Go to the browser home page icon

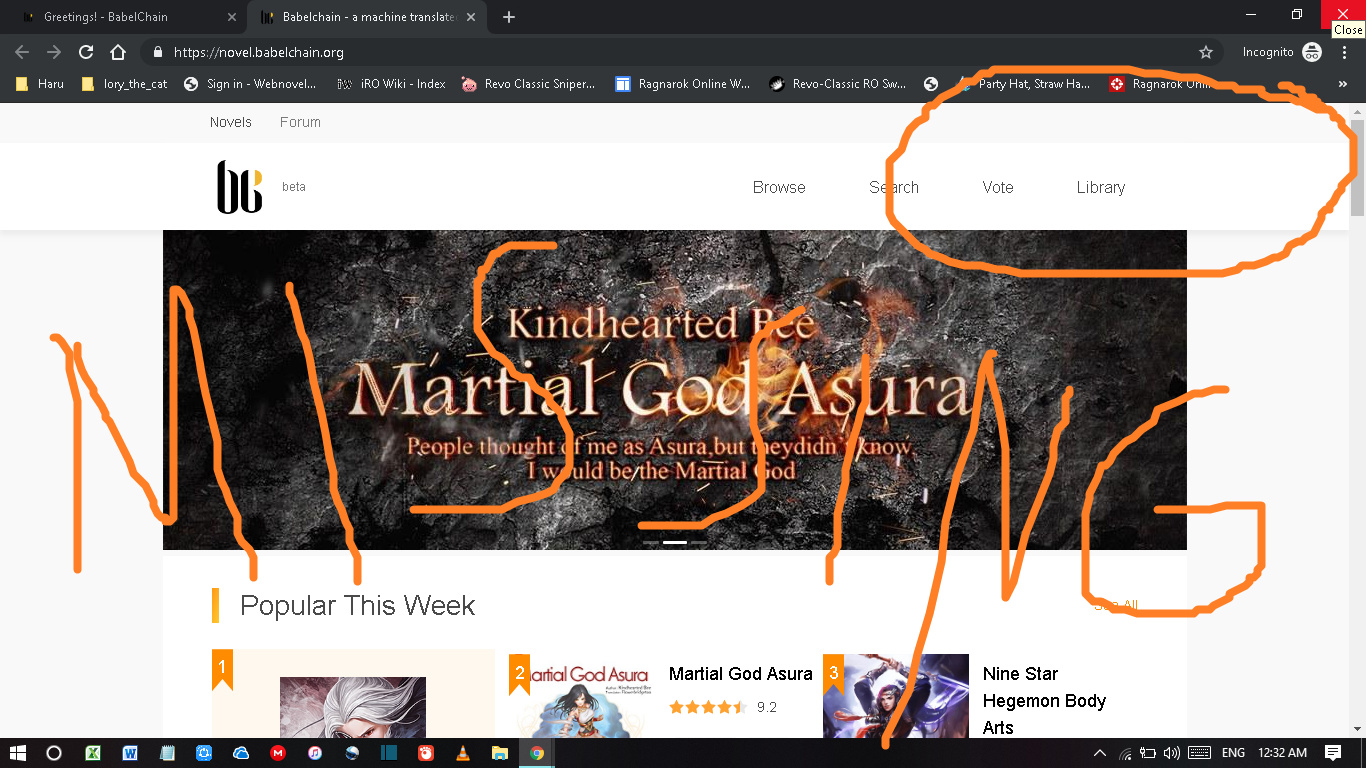click(118, 52)
